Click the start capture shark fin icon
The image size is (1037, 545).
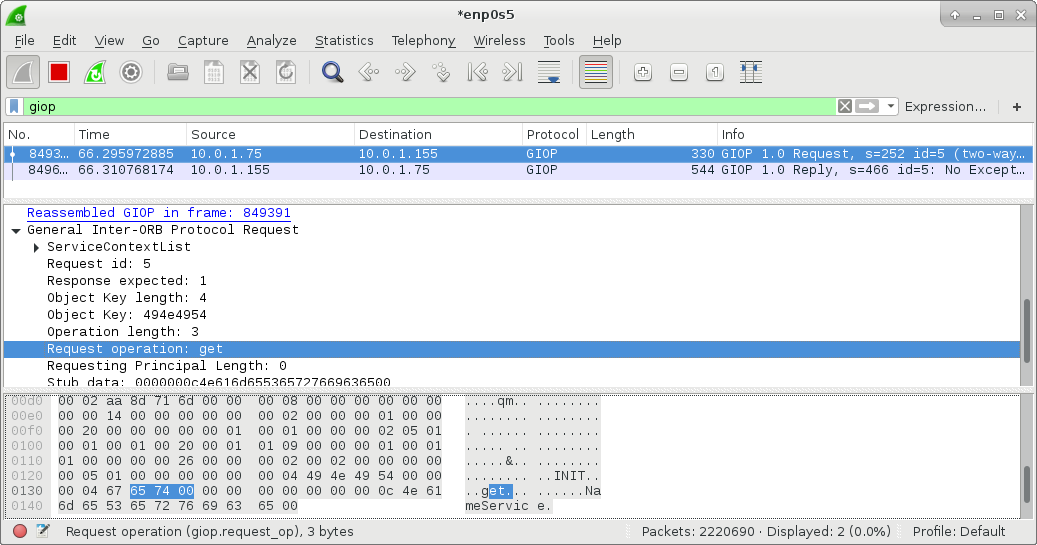coord(23,72)
